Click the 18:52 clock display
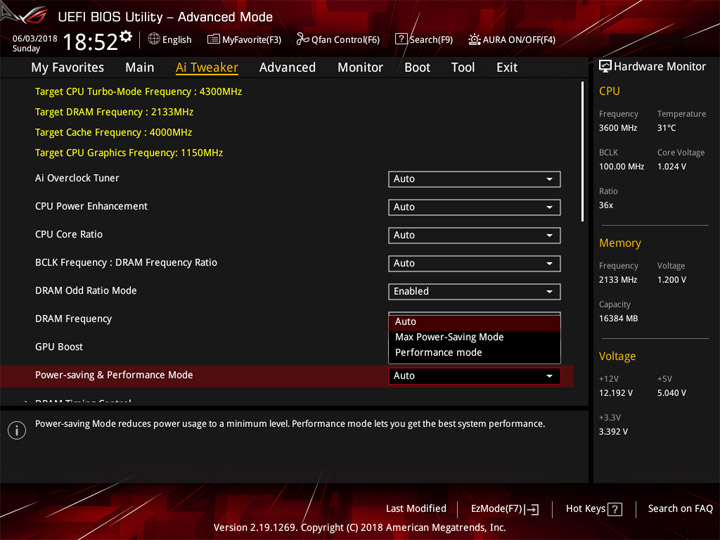 point(90,42)
